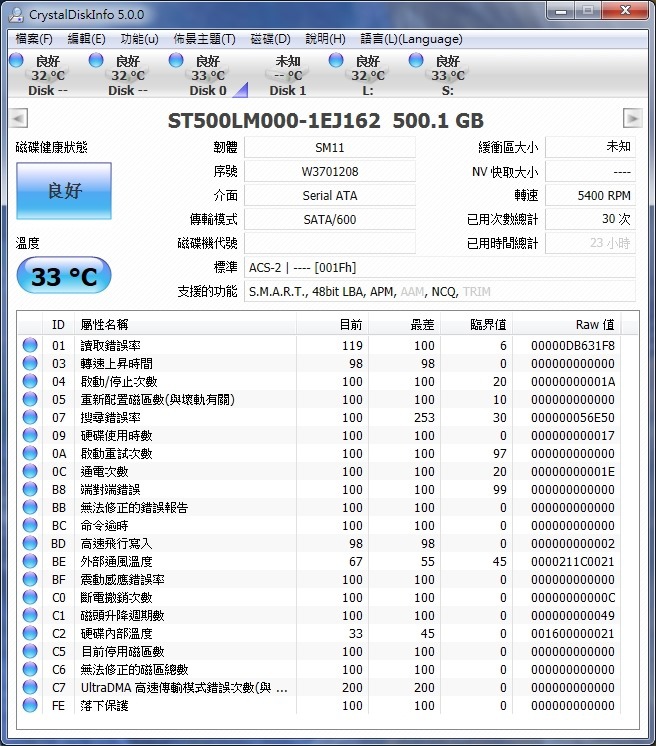Click the interface field Serial ATA

[330, 195]
